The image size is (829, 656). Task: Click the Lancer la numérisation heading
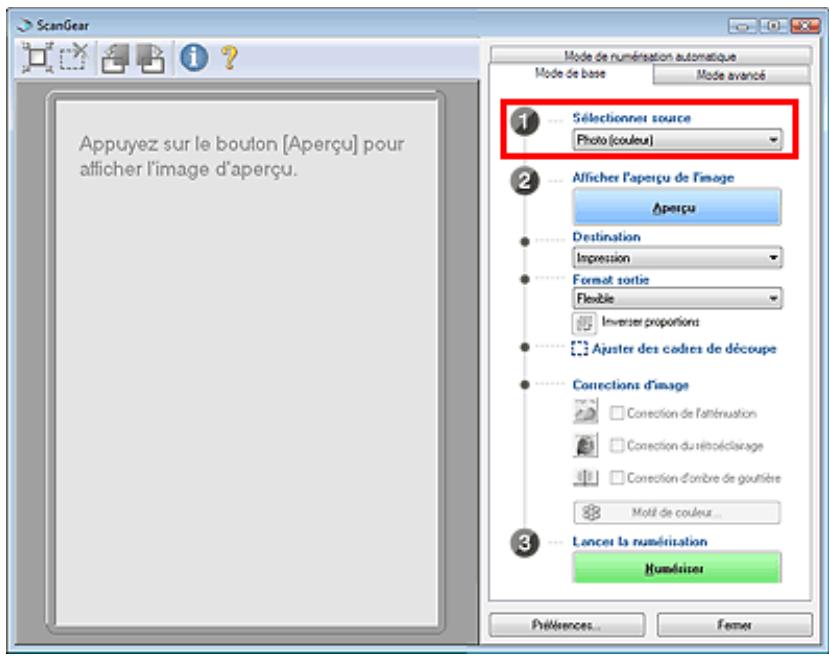640,541
